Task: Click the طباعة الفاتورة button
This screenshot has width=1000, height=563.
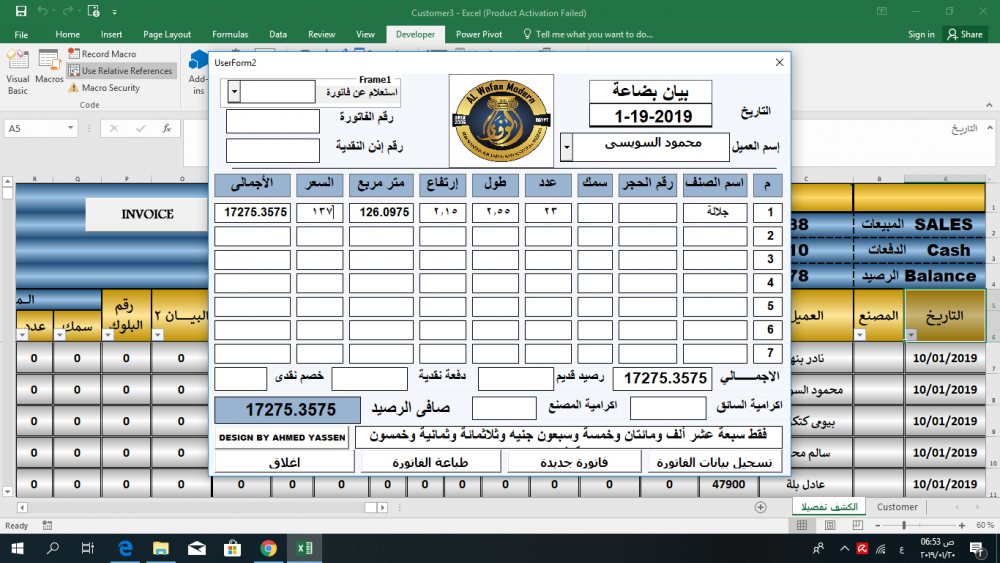Action: point(430,462)
